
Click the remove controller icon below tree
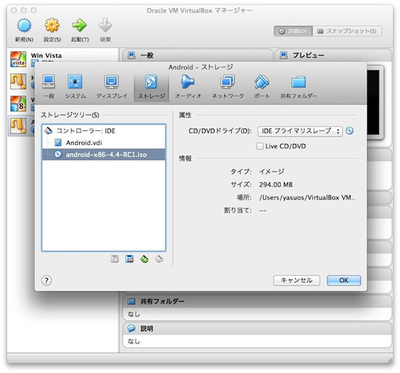point(129,259)
